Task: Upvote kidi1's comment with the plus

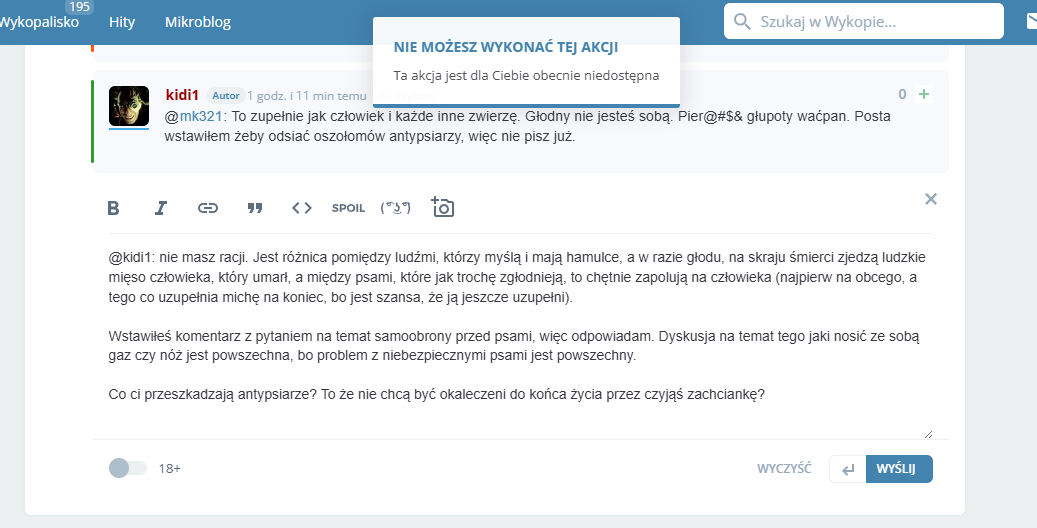Action: [x=924, y=94]
